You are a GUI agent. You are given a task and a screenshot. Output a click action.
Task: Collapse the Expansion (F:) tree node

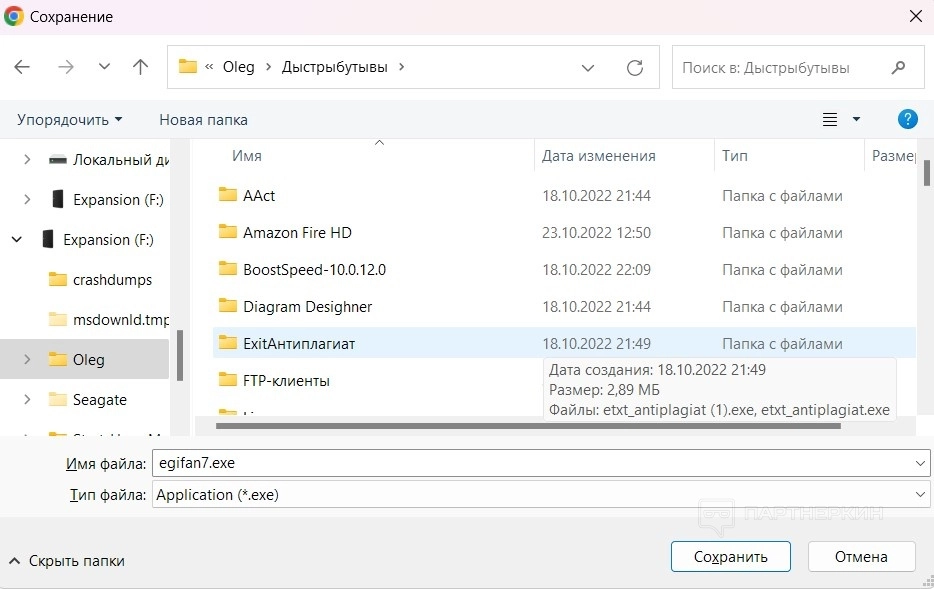click(17, 239)
